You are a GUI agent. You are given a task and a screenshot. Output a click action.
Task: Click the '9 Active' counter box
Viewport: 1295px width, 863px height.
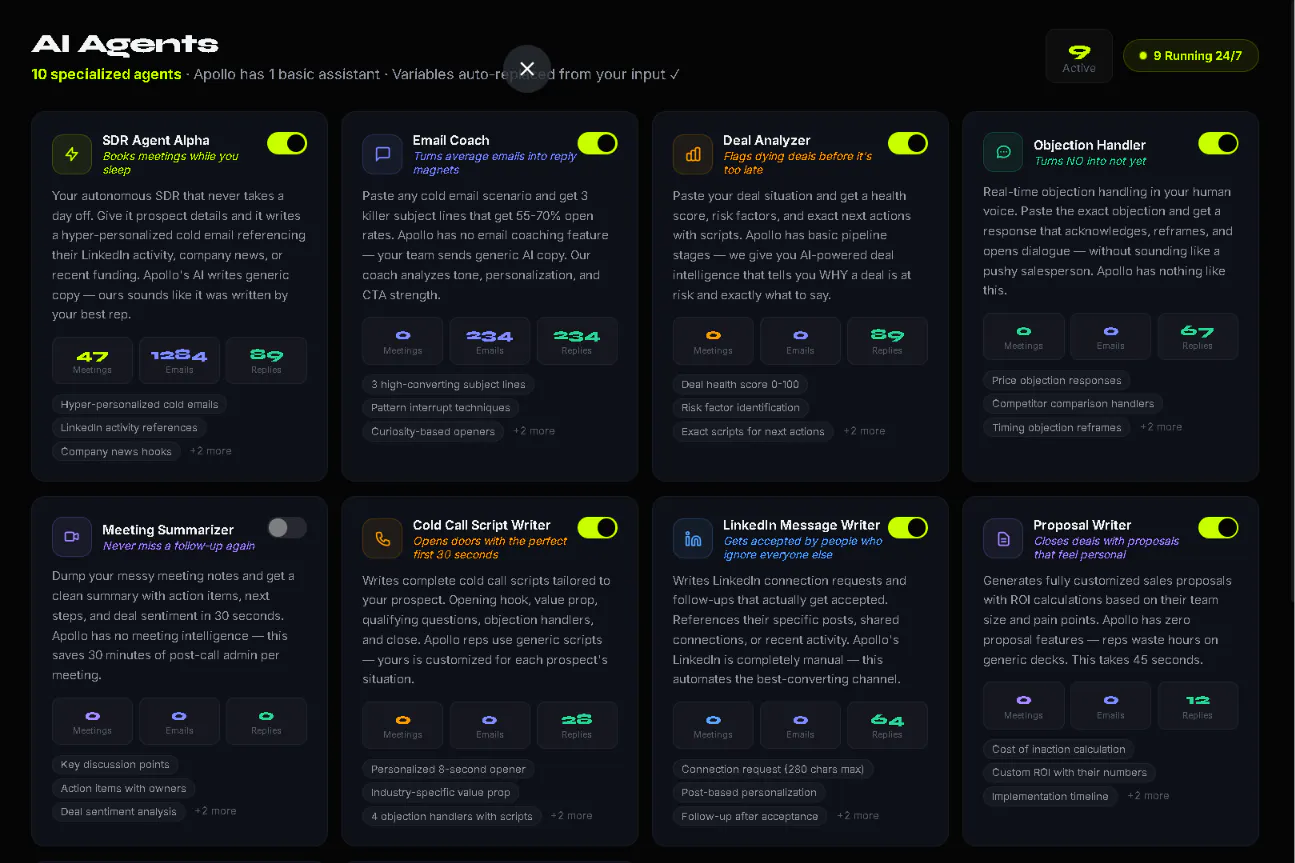tap(1079, 56)
